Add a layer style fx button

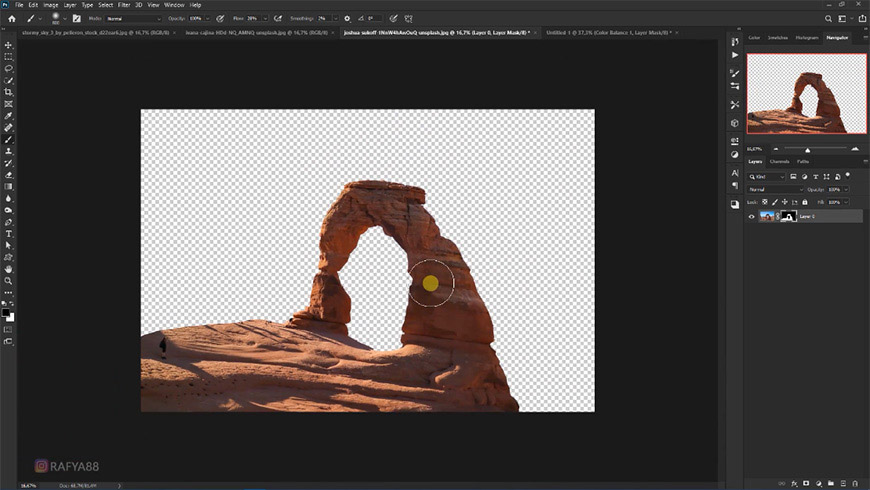794,483
